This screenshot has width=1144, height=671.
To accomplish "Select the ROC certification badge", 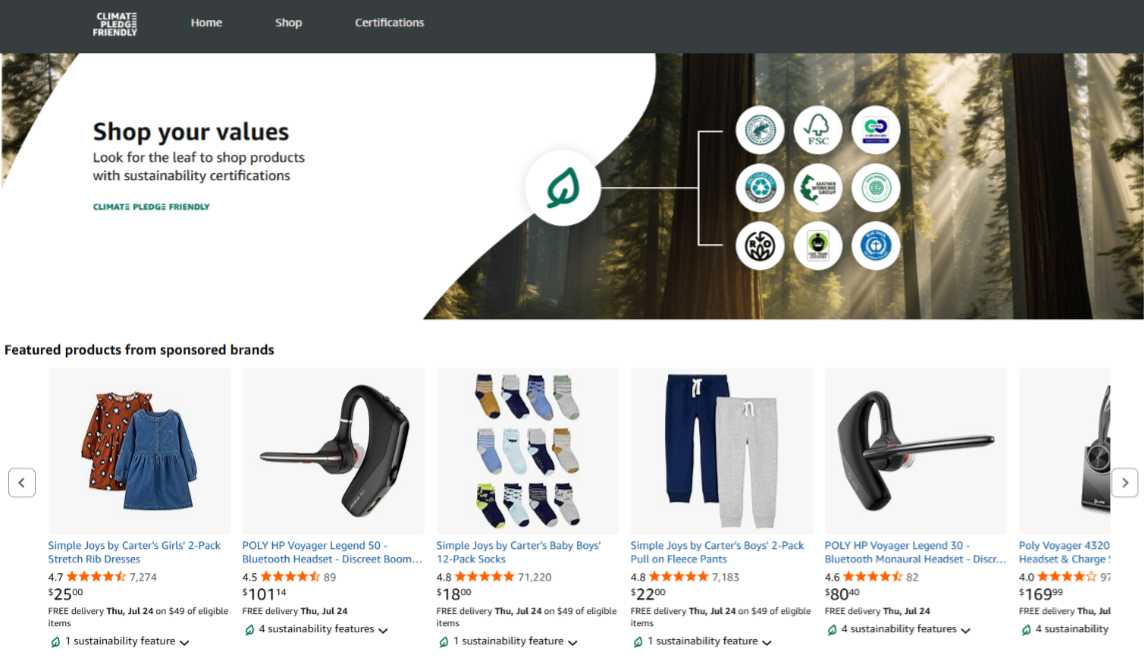I will click(760, 246).
